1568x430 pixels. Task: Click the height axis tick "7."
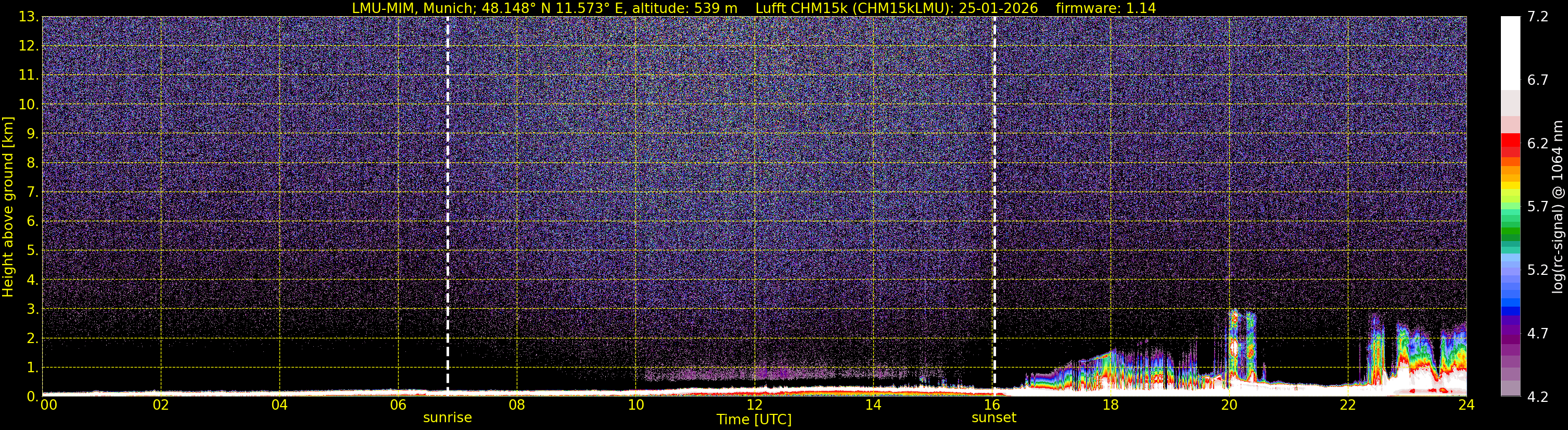[33, 193]
